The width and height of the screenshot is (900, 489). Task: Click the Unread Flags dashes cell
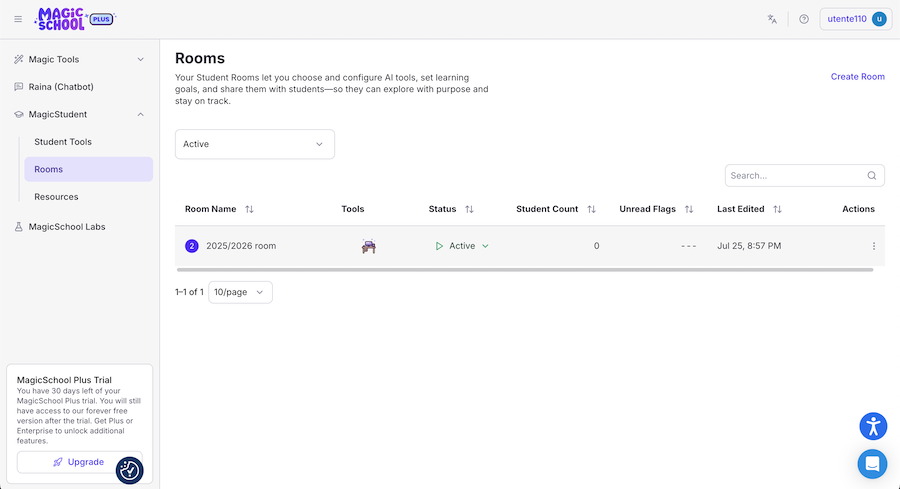pyautogui.click(x=688, y=246)
